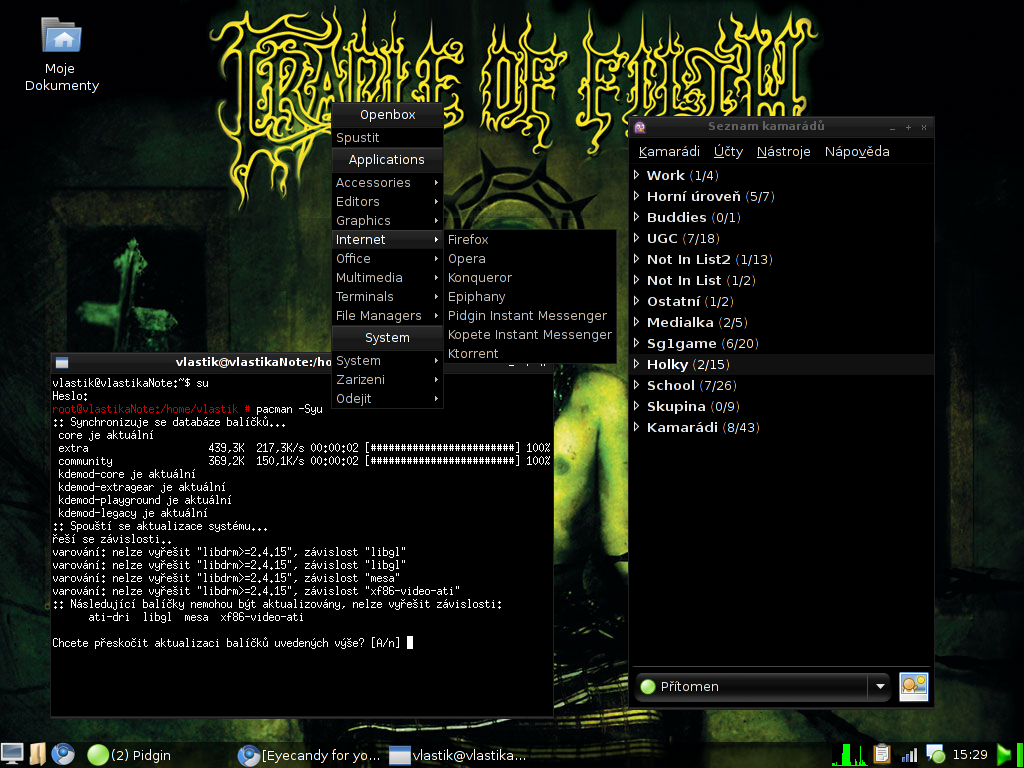Click the terminal window icon in its title bar
The height and width of the screenshot is (768, 1024).
[x=62, y=362]
